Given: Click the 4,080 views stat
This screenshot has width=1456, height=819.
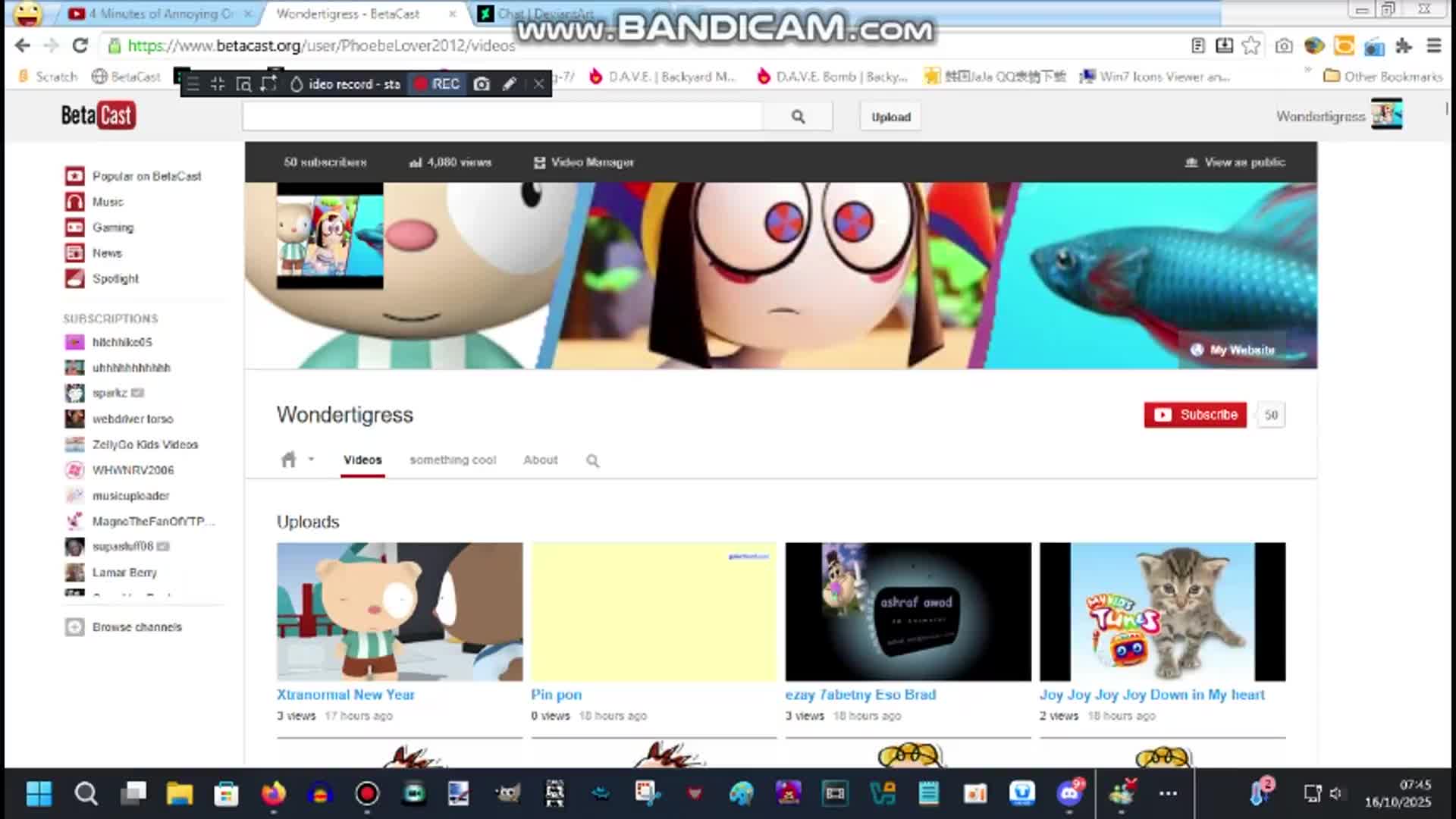Looking at the screenshot, I should [x=450, y=162].
